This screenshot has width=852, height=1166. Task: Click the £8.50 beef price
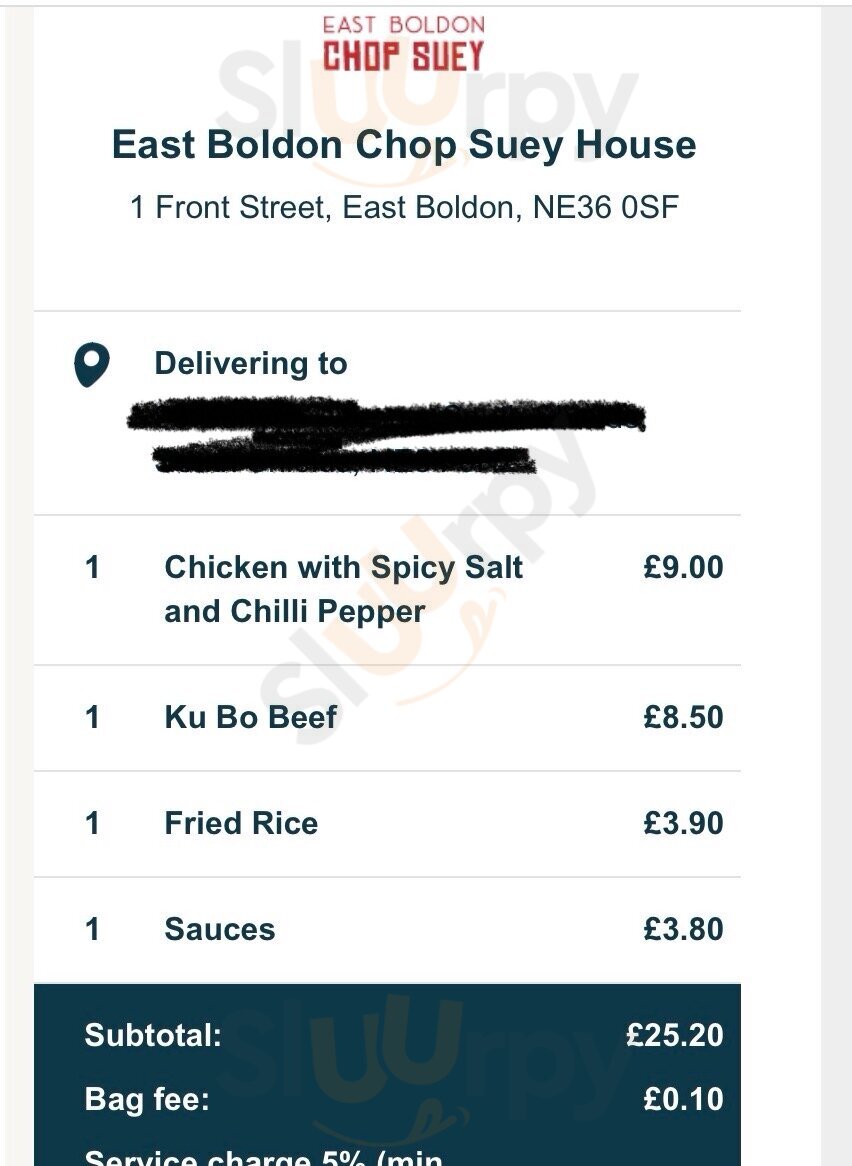coord(683,718)
